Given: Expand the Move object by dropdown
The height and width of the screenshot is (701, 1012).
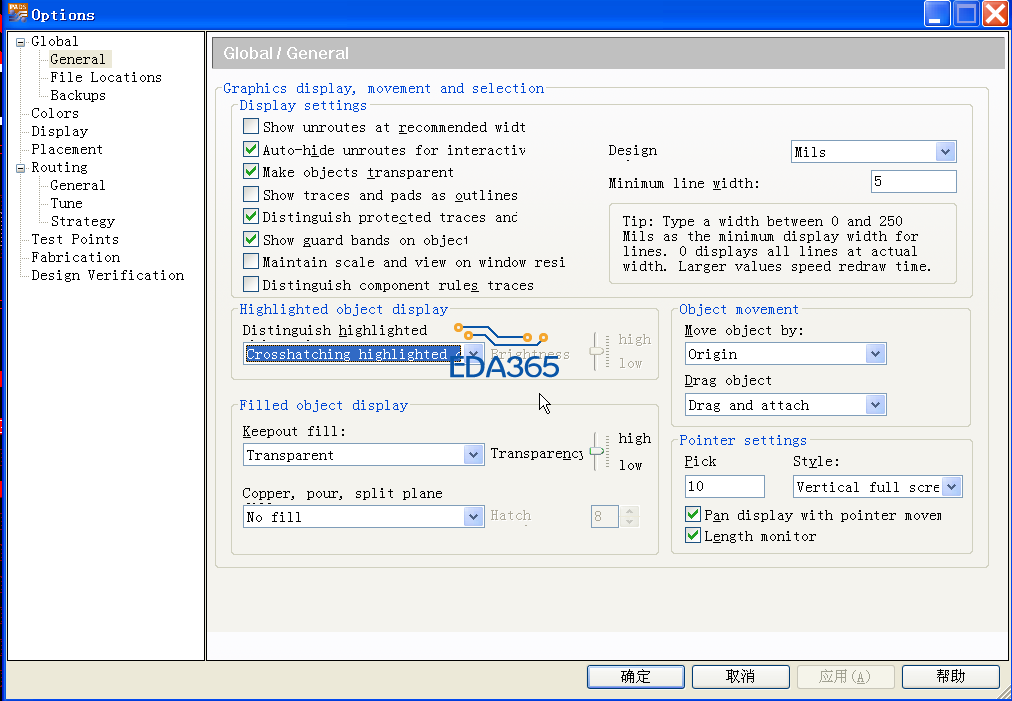Looking at the screenshot, I should click(x=875, y=354).
